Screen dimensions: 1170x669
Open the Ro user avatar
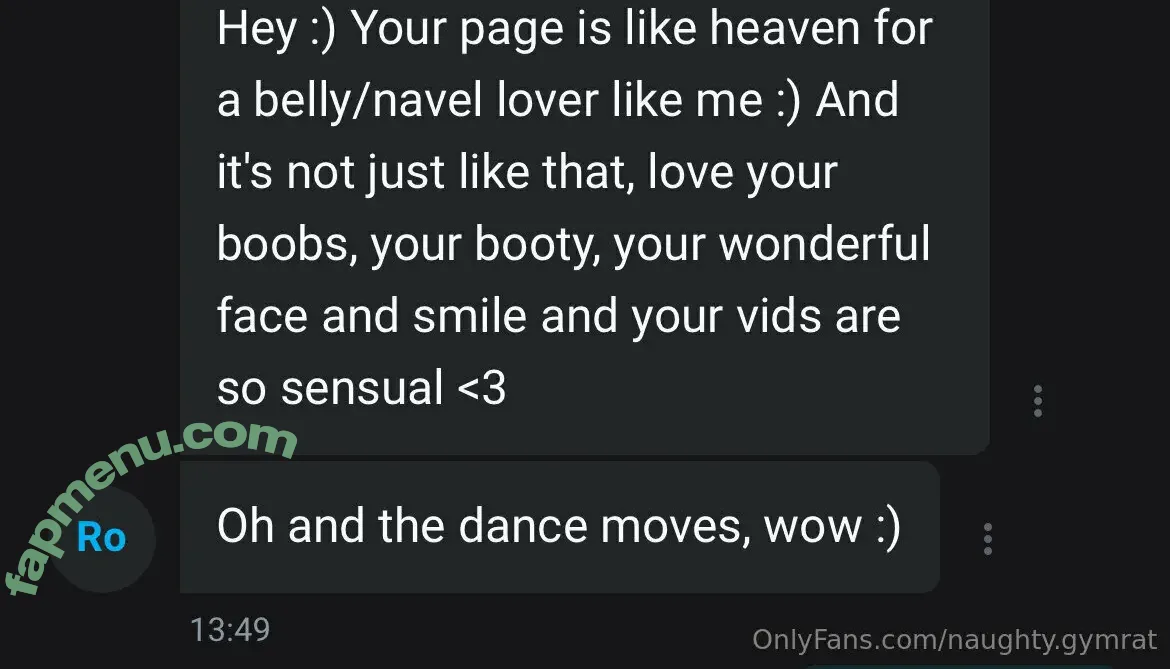tap(102, 539)
